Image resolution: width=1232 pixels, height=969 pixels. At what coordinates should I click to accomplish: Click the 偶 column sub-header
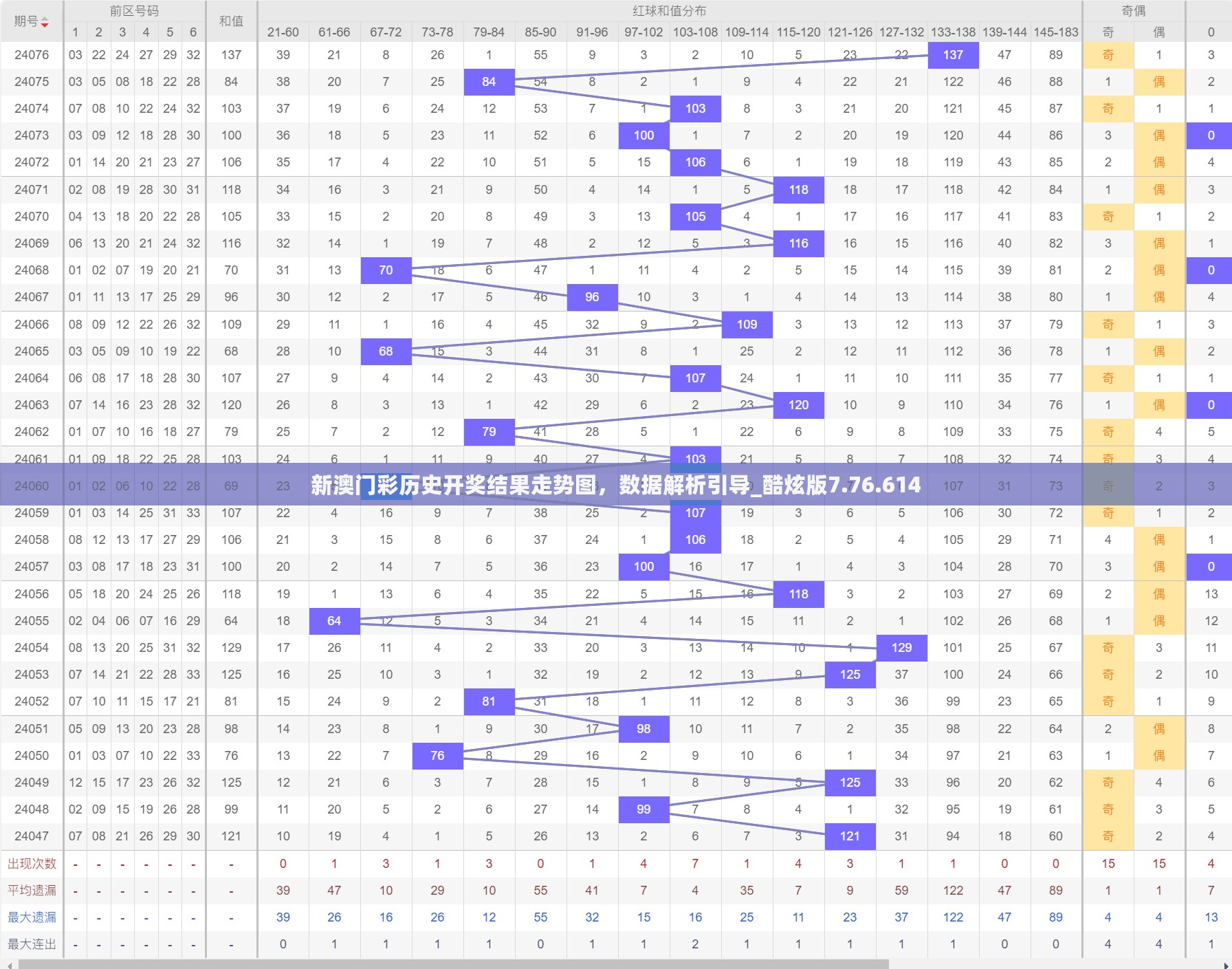coord(1159,32)
